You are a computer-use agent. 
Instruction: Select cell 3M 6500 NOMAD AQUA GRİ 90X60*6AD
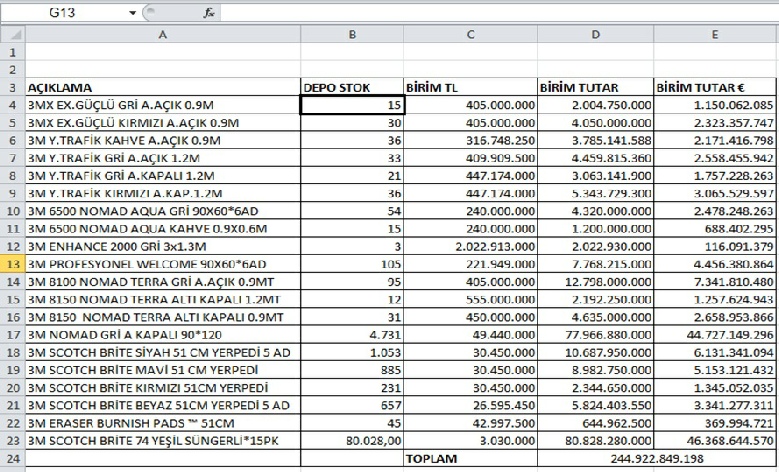(x=163, y=211)
